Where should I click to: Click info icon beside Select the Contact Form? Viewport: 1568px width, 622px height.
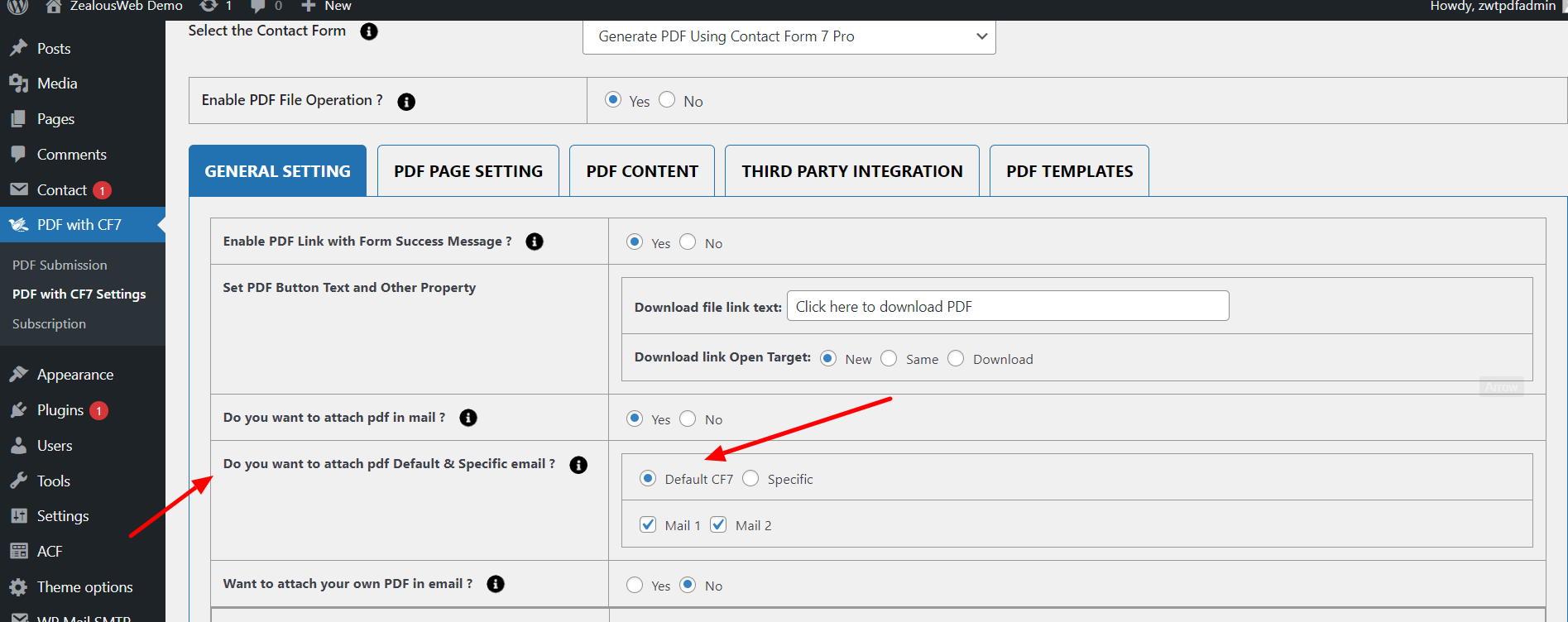point(369,31)
